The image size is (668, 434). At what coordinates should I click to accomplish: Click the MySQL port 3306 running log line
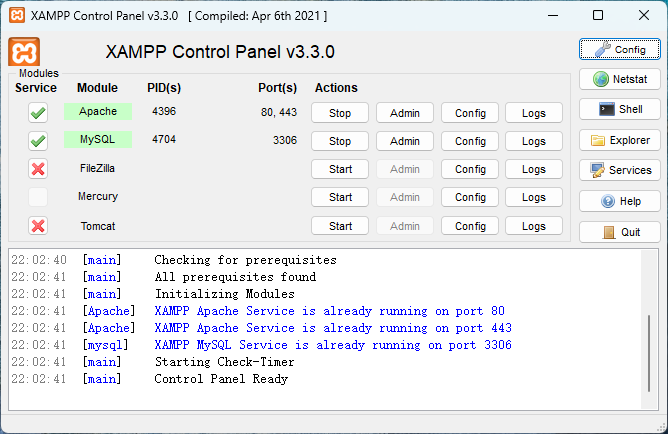[x=333, y=345]
